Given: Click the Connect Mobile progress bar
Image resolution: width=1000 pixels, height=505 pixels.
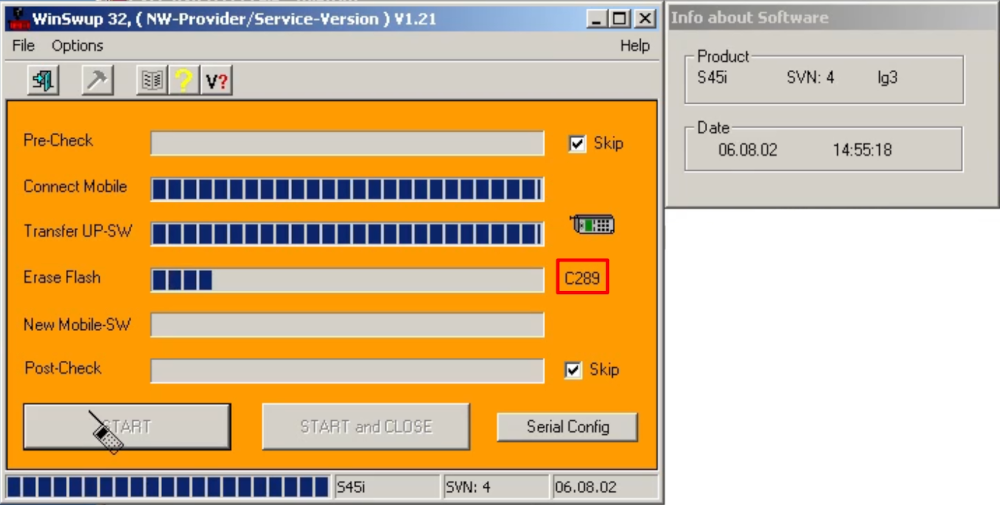Looking at the screenshot, I should 347,189.
